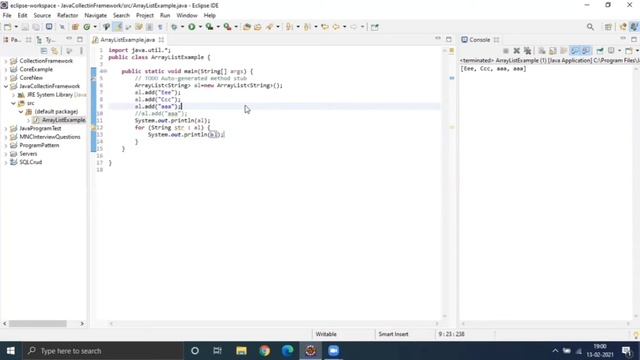The width and height of the screenshot is (640, 360).
Task: Click Package Explorer scroll right arrow
Action: coord(82,324)
